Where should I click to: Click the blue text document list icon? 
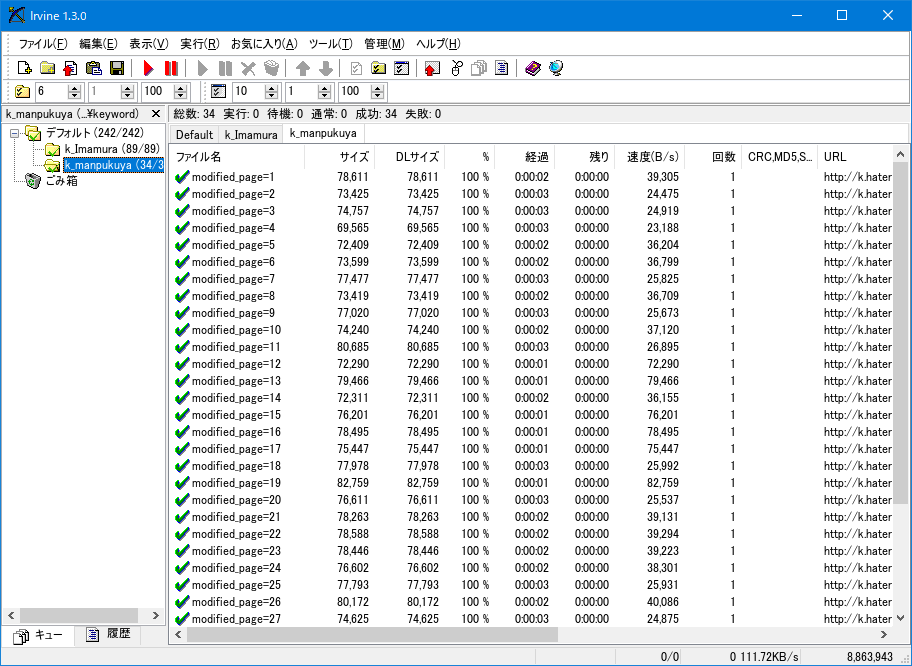click(x=501, y=69)
